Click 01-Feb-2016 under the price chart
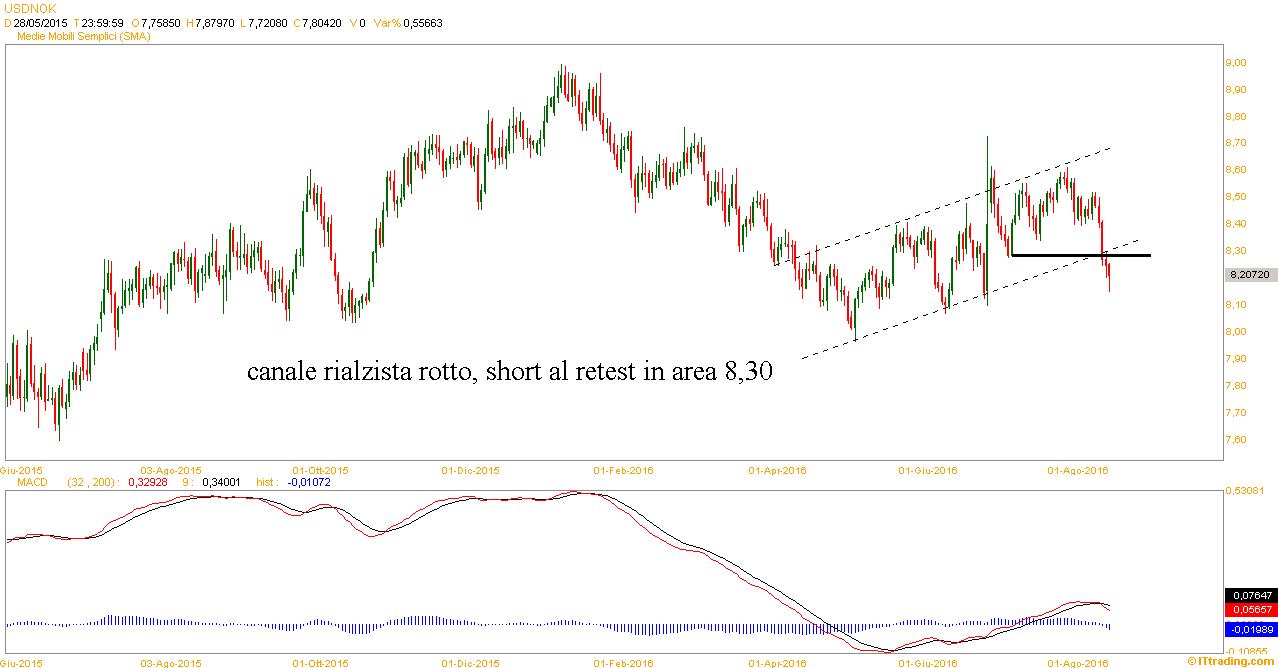This screenshot has height=668, width=1278. (x=623, y=469)
